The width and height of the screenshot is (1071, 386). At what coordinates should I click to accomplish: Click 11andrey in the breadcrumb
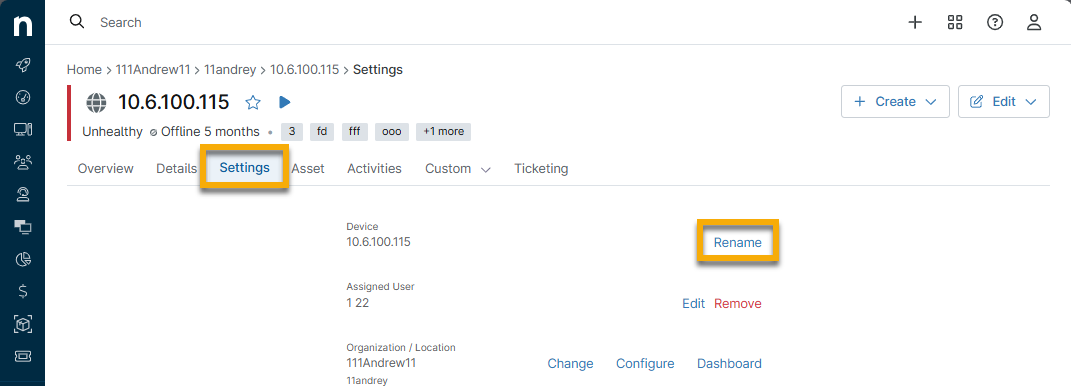pyautogui.click(x=230, y=70)
